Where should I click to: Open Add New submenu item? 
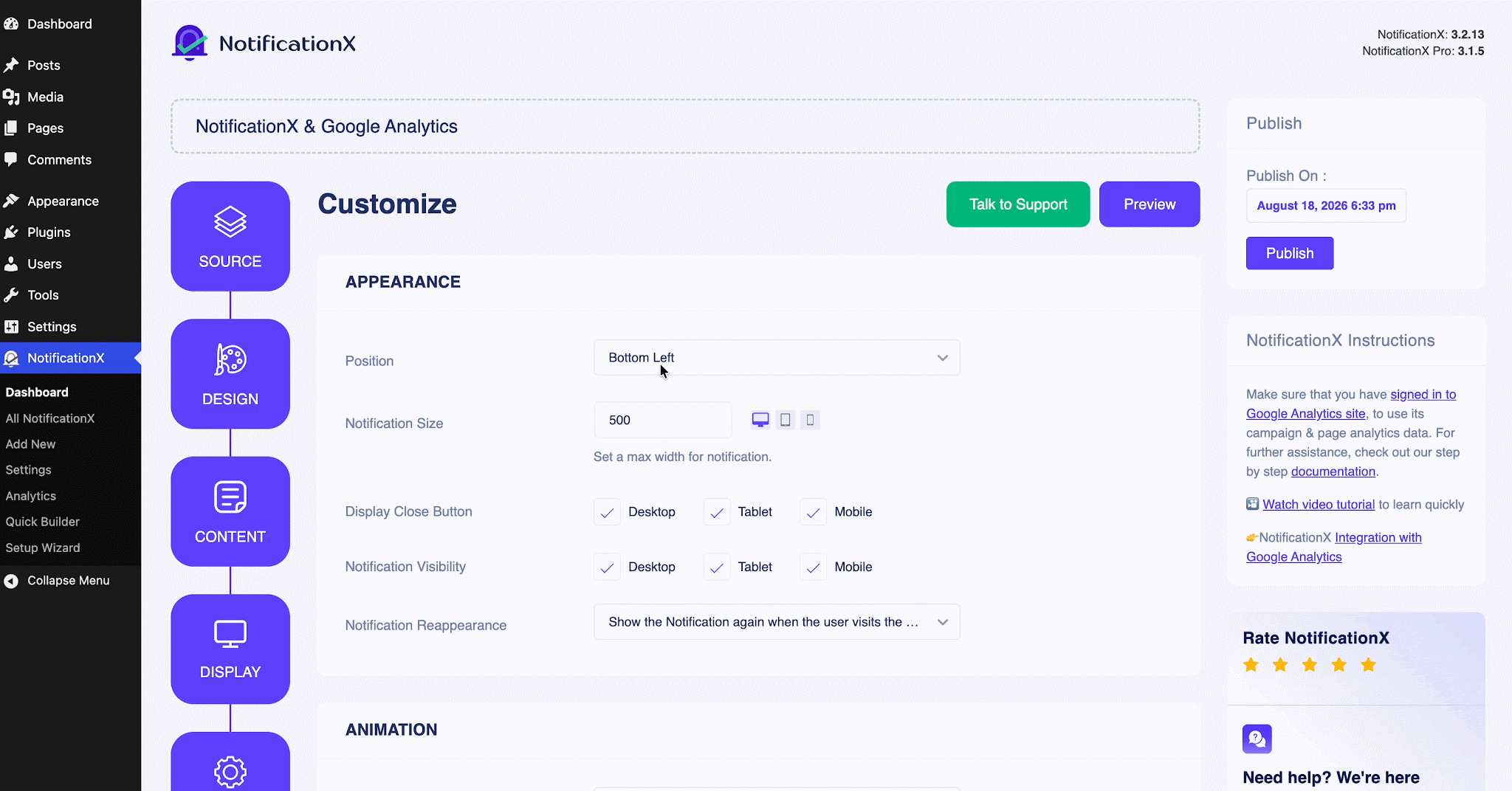(x=30, y=444)
